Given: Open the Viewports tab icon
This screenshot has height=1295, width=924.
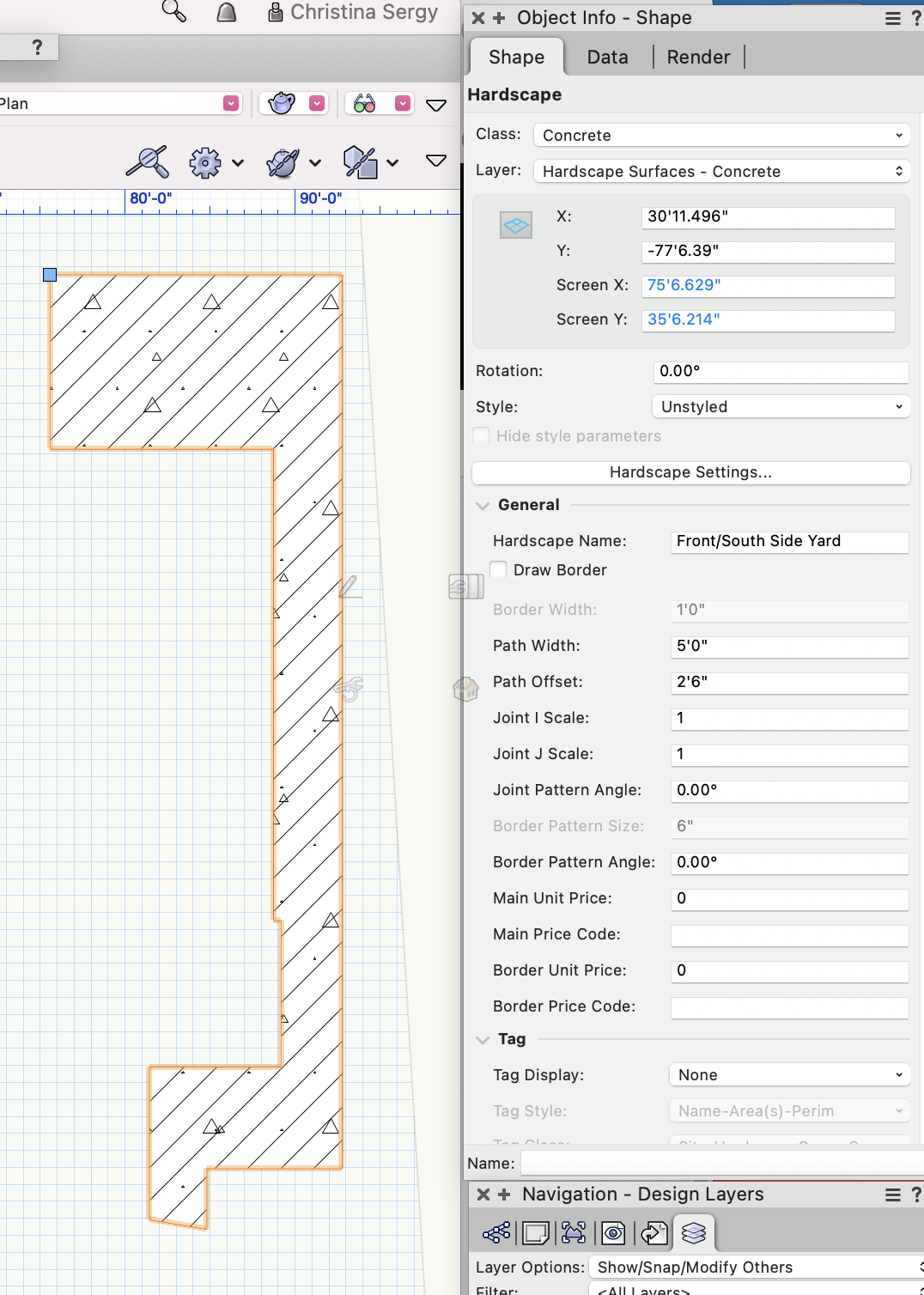Looking at the screenshot, I should pyautogui.click(x=574, y=1233).
